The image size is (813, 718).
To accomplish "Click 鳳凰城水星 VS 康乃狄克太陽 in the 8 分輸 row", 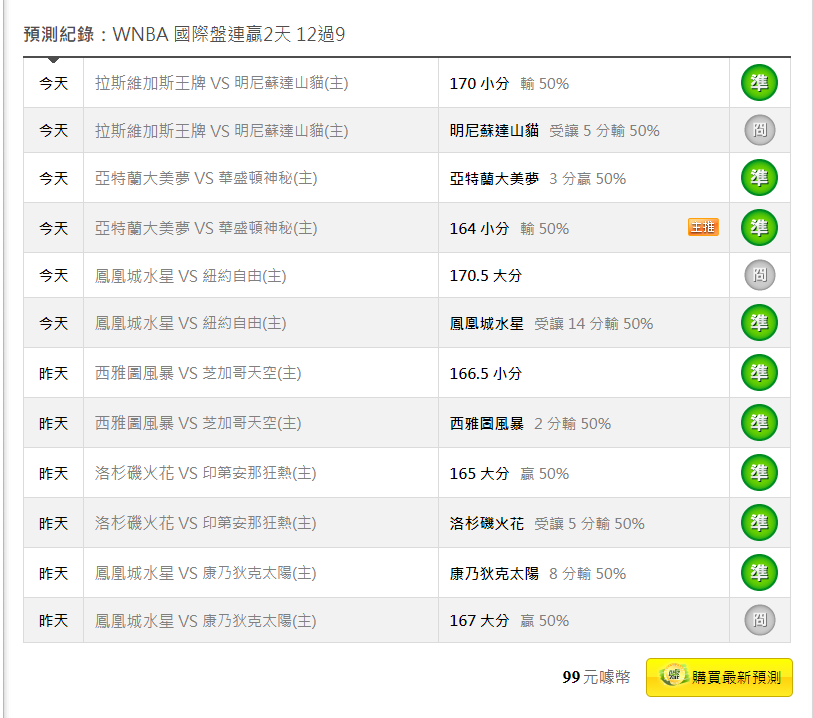I will click(x=205, y=573).
